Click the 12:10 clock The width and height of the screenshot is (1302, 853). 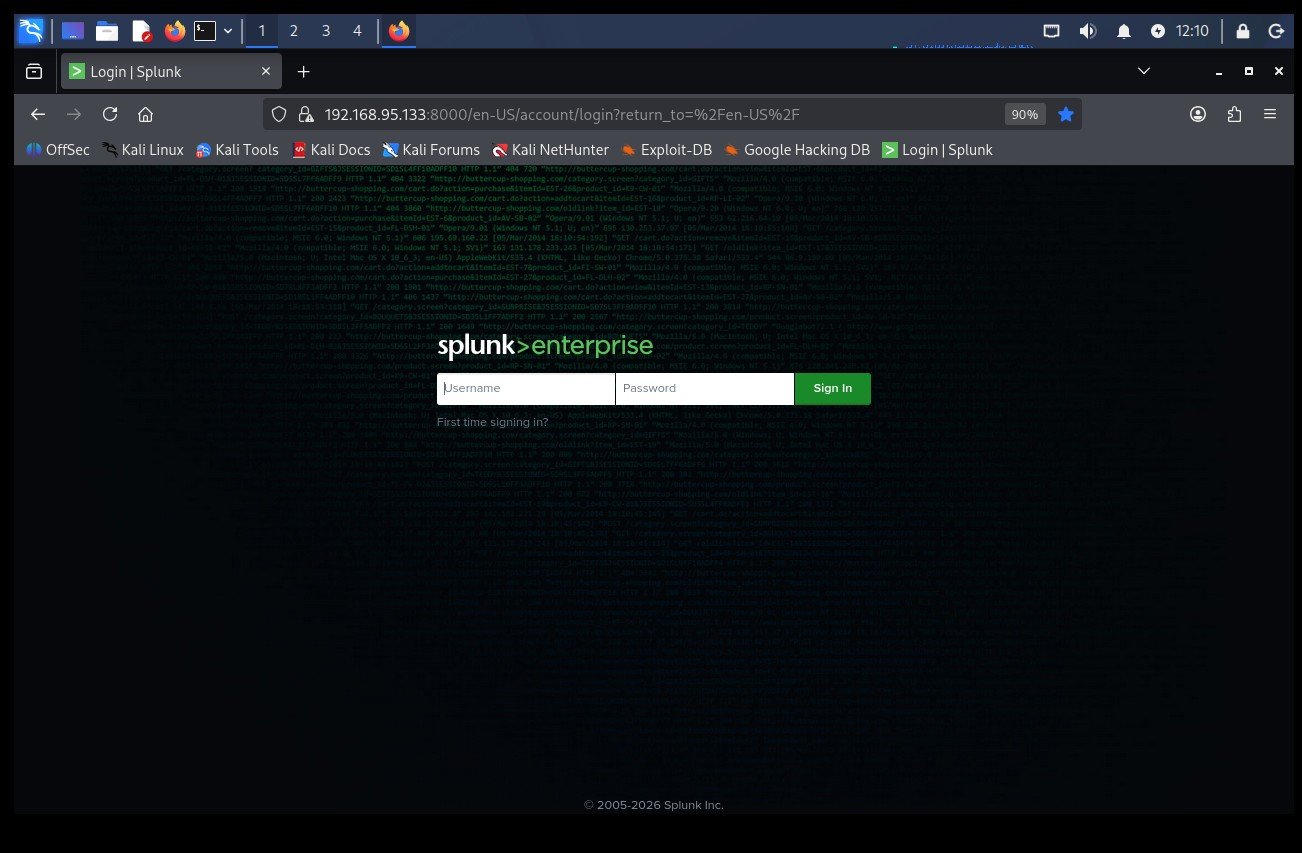coord(1193,31)
